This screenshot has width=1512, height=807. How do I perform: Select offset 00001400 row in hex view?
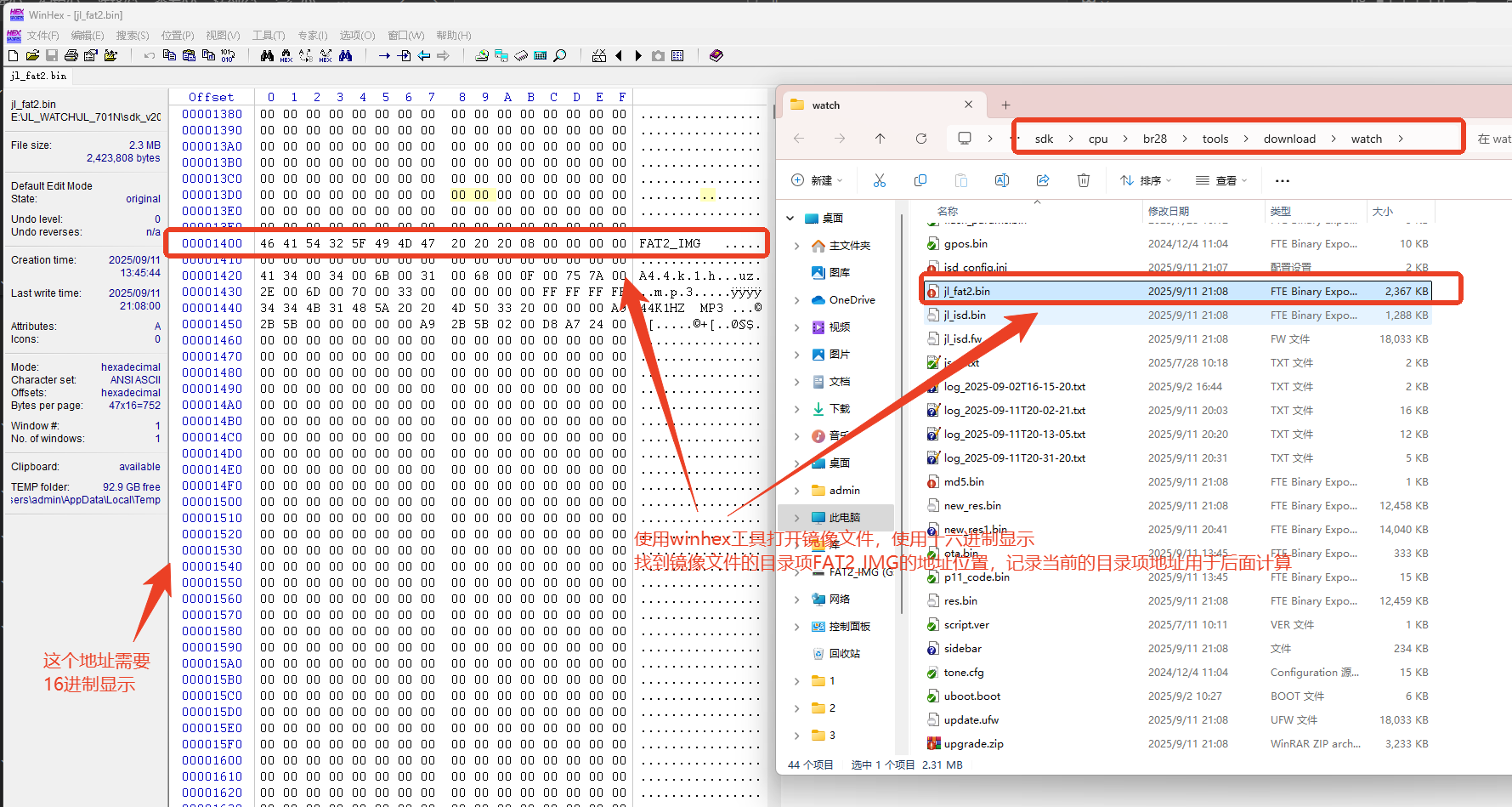(x=466, y=243)
